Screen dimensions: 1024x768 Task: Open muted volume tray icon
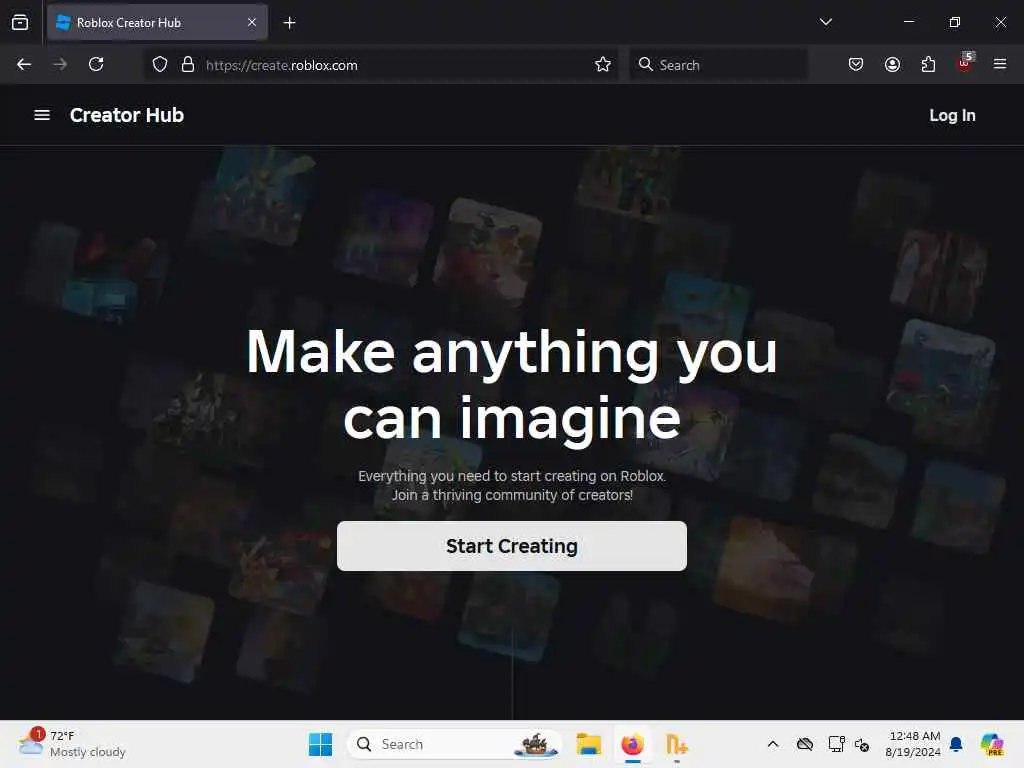point(862,744)
